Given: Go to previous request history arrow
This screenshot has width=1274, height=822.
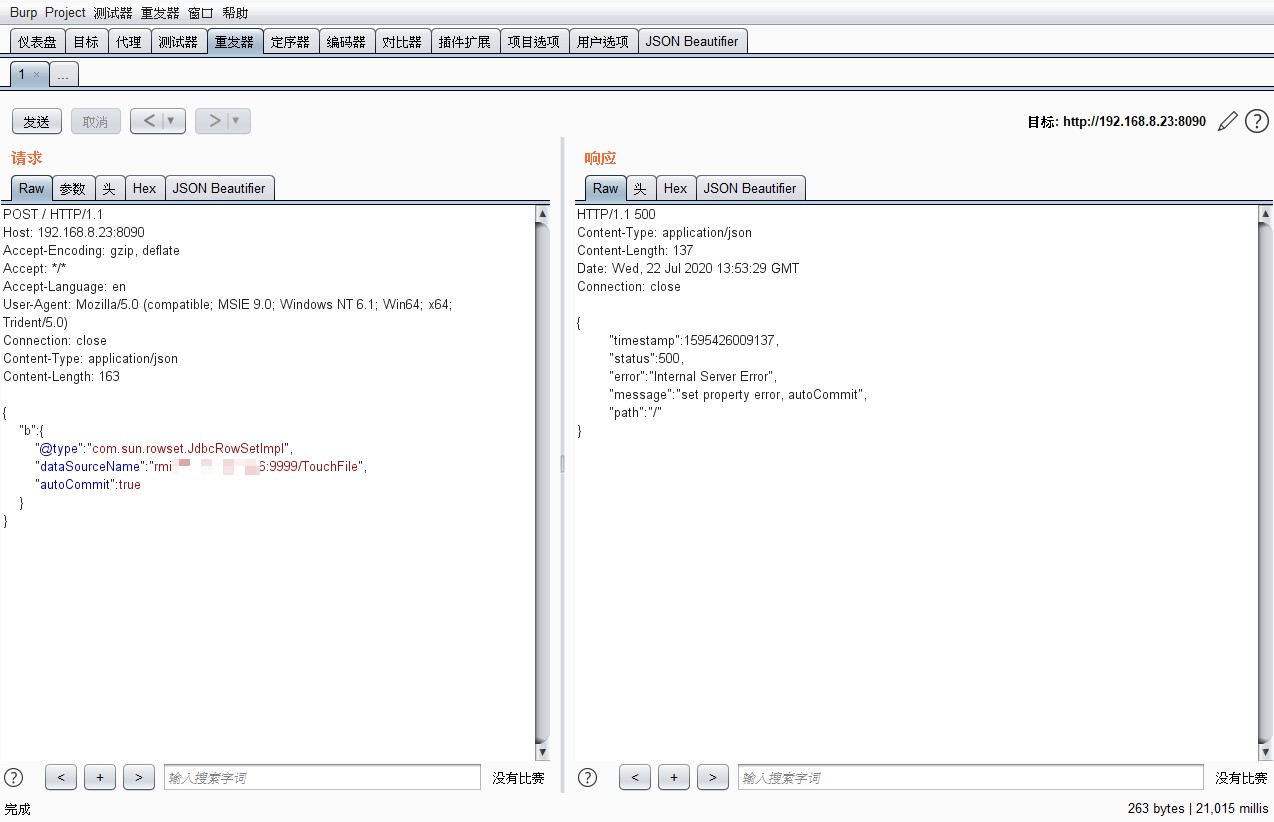Looking at the screenshot, I should point(149,121).
